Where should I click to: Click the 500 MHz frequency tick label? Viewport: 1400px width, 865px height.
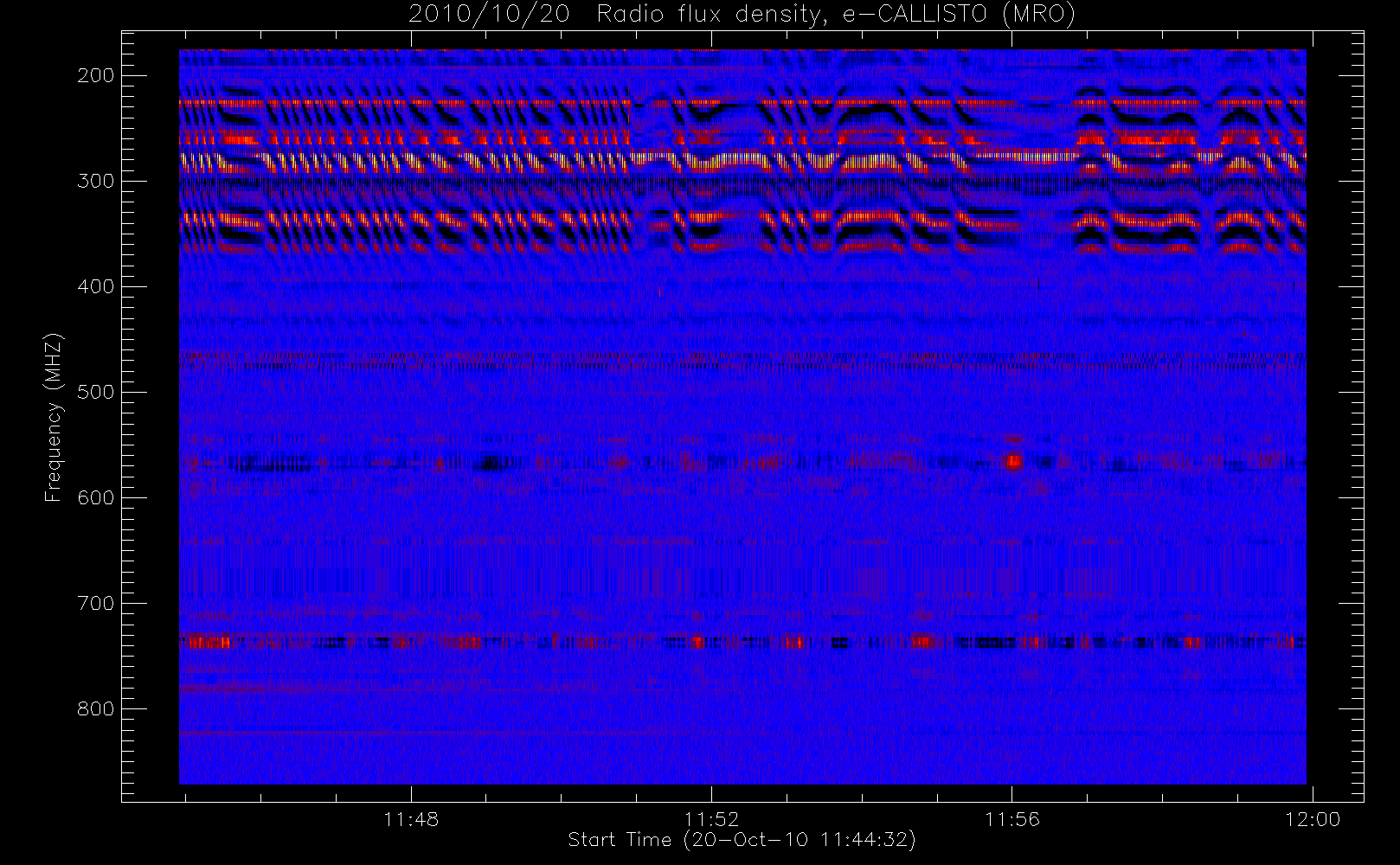click(x=96, y=392)
